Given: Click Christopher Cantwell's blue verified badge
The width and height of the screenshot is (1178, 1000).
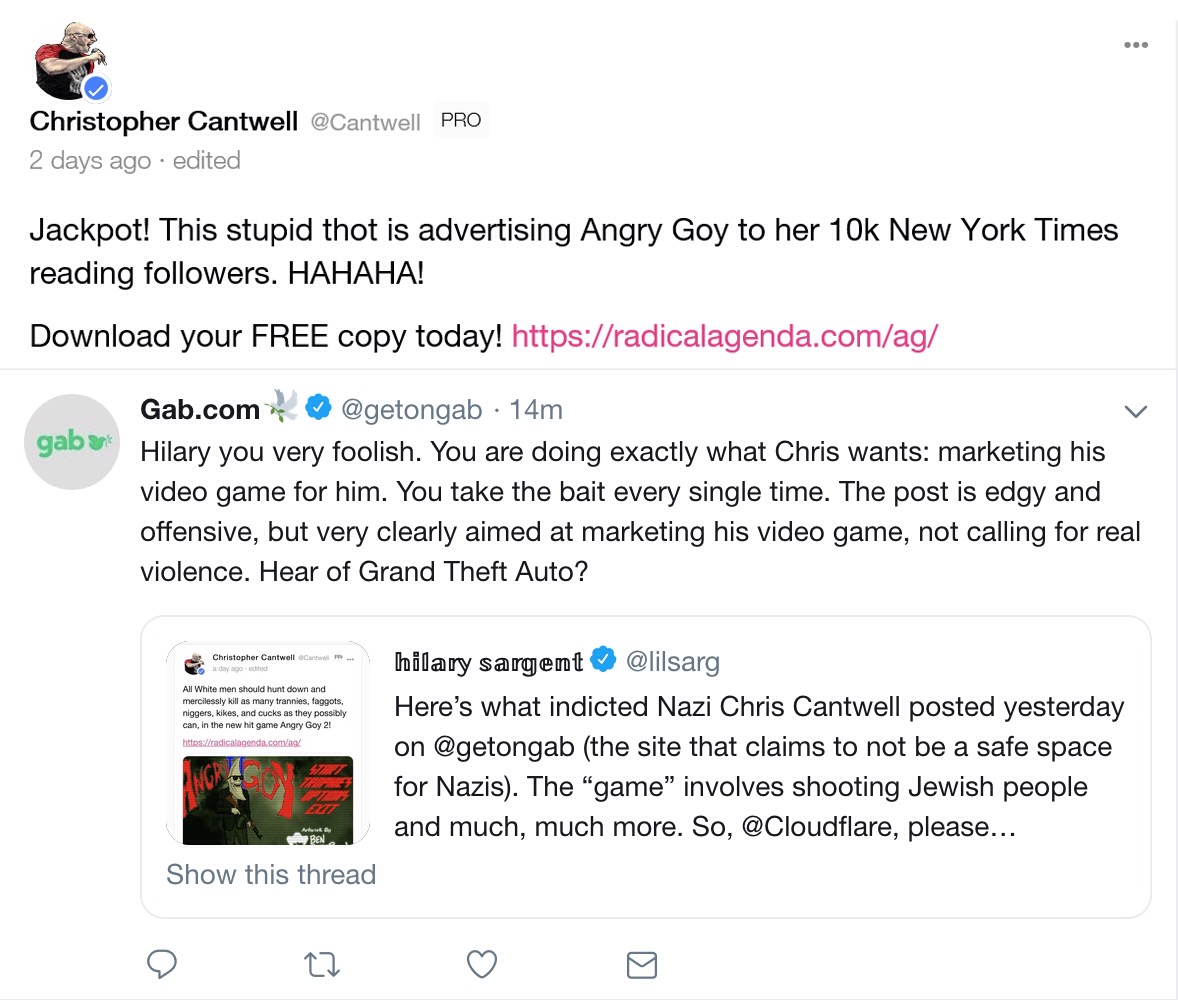Looking at the screenshot, I should [x=96, y=88].
